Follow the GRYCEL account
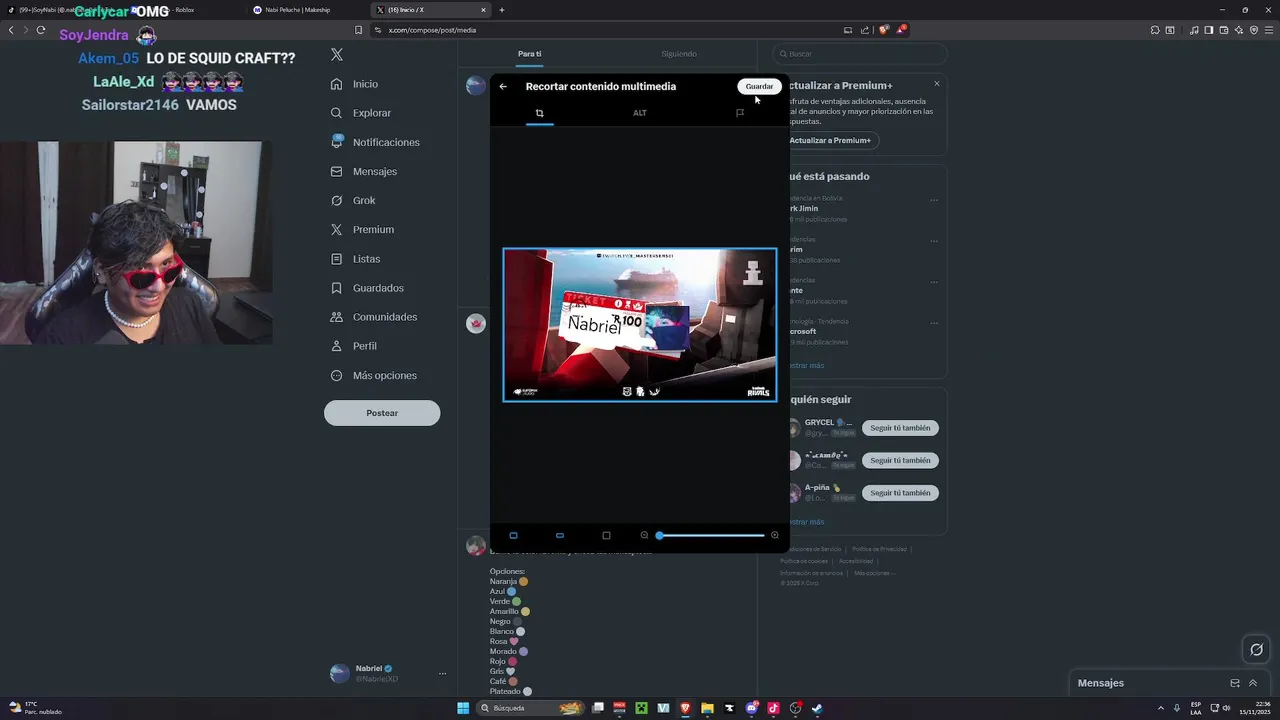 pos(900,428)
